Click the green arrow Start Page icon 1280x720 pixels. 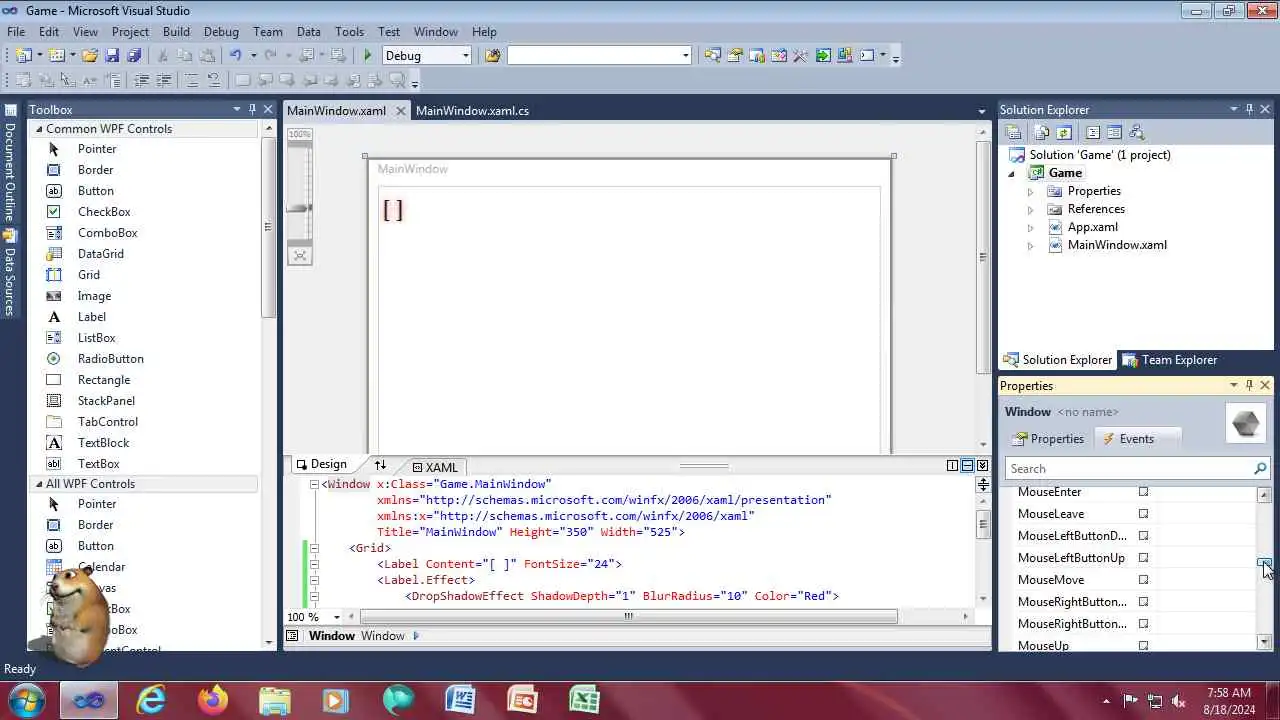point(823,56)
